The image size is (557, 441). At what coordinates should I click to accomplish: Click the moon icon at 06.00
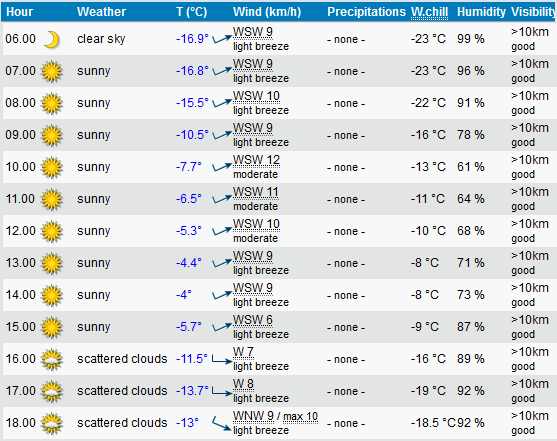[52, 40]
